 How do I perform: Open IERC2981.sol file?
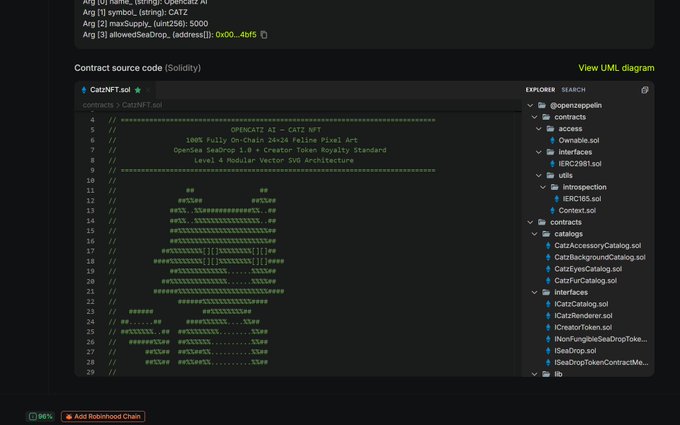click(580, 164)
